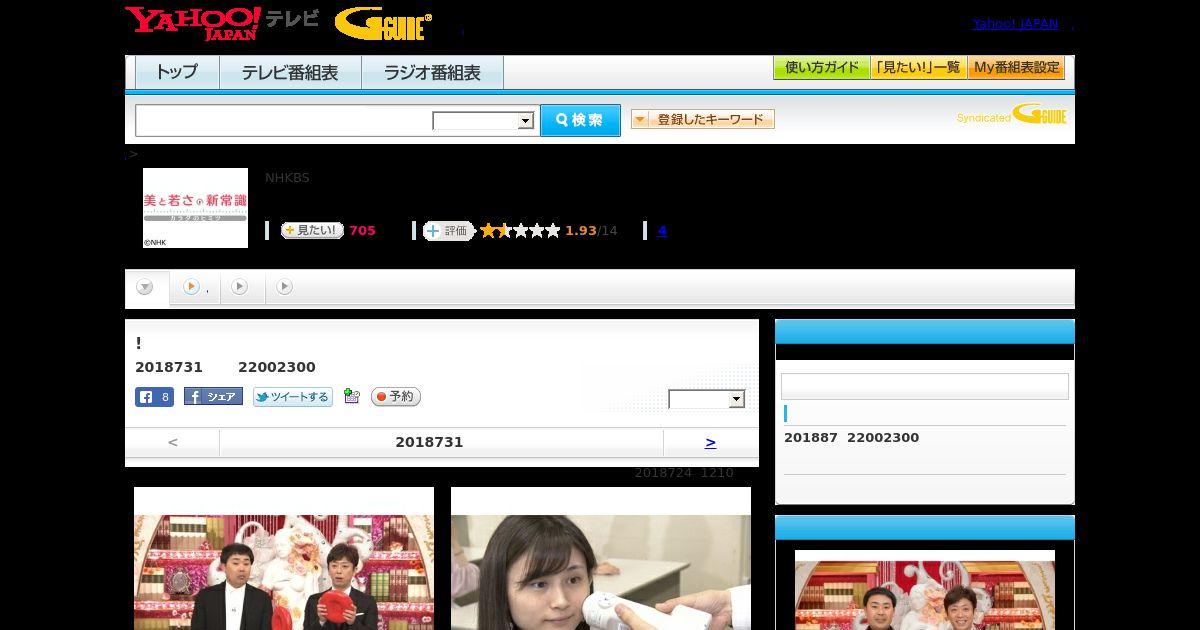Image resolution: width=1200 pixels, height=630 pixels.
Task: Click the sidebar input box
Action: coord(925,387)
